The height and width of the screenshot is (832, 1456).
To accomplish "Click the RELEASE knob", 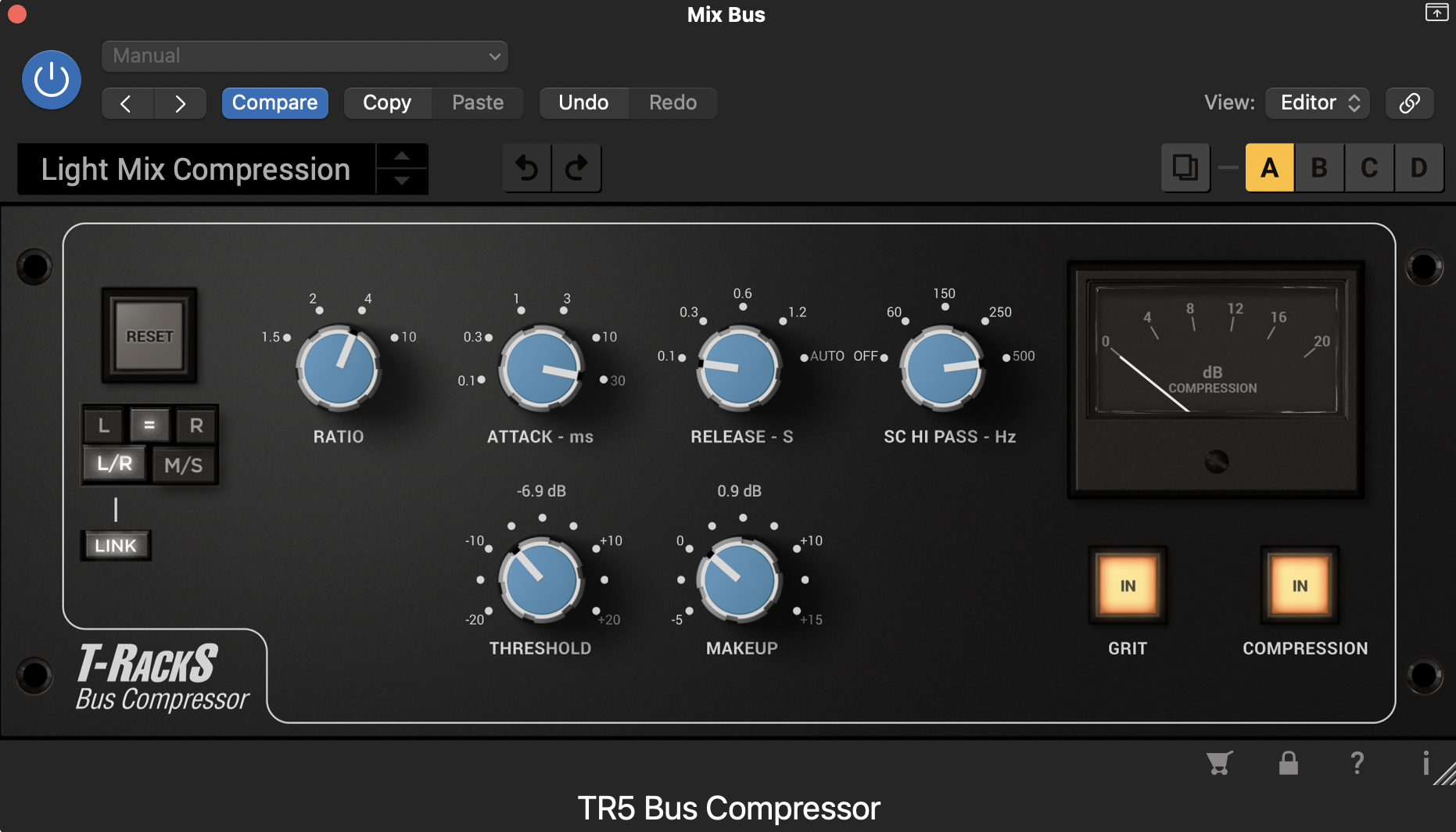I will pyautogui.click(x=739, y=369).
